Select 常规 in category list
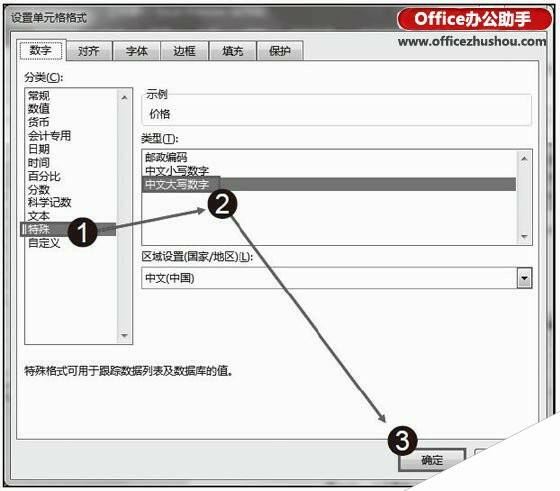The image size is (560, 491). 39,95
